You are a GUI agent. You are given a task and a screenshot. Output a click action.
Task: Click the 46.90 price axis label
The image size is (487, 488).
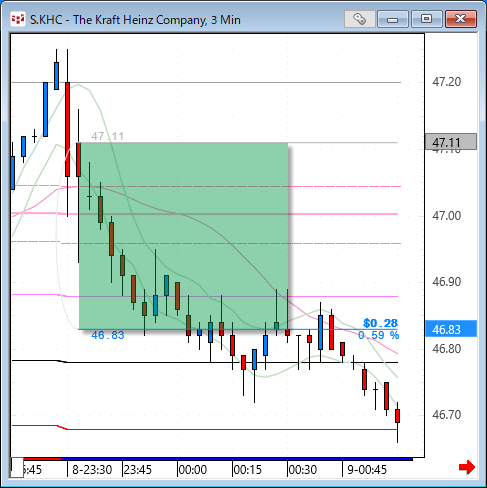click(x=446, y=282)
